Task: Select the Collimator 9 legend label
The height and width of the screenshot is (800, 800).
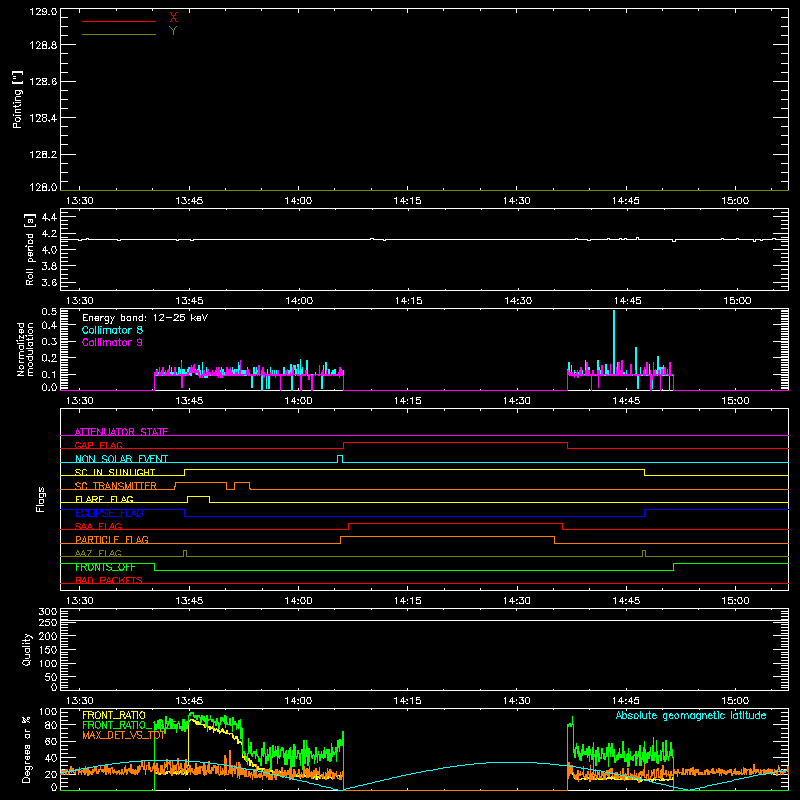Action: [112, 342]
